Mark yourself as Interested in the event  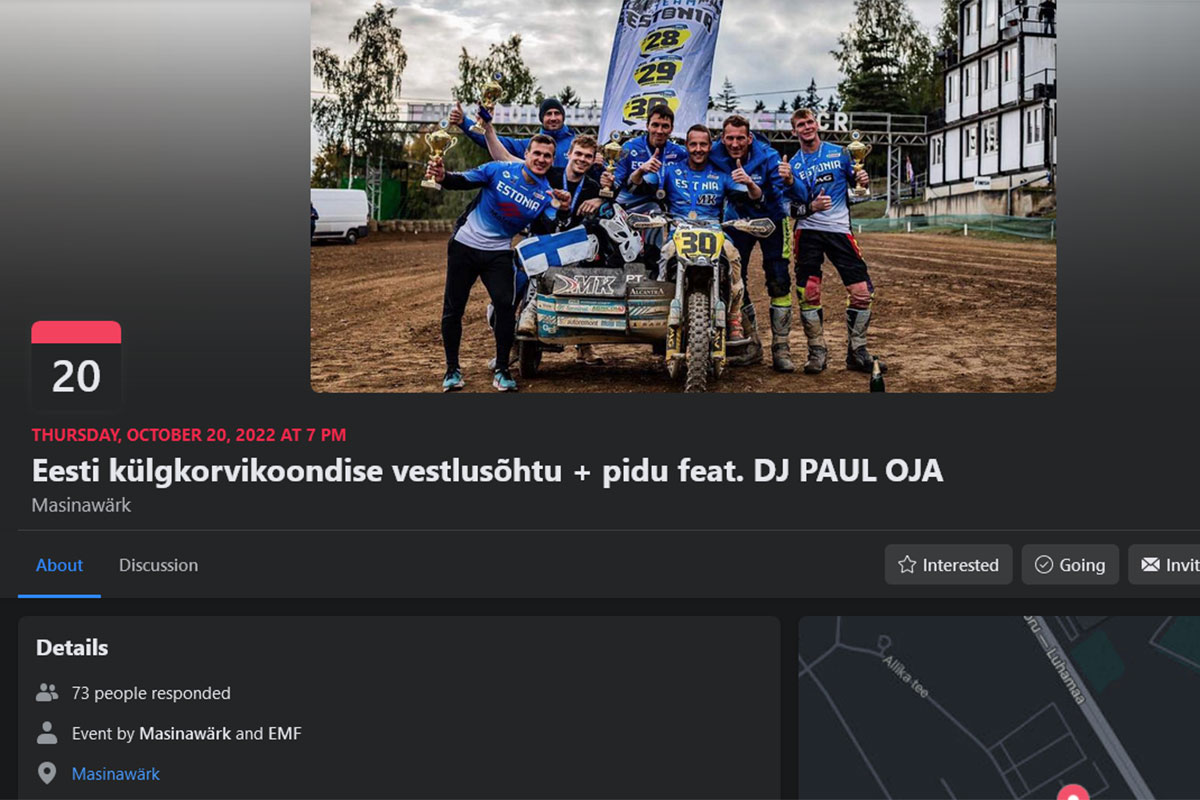coord(948,565)
